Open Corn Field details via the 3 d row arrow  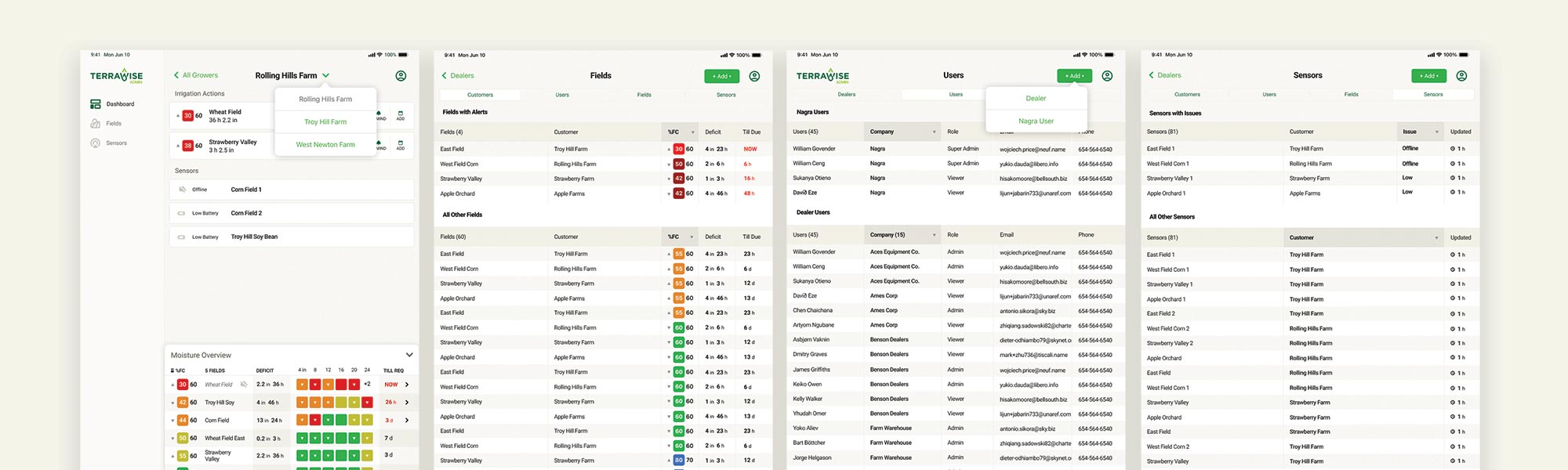[407, 420]
